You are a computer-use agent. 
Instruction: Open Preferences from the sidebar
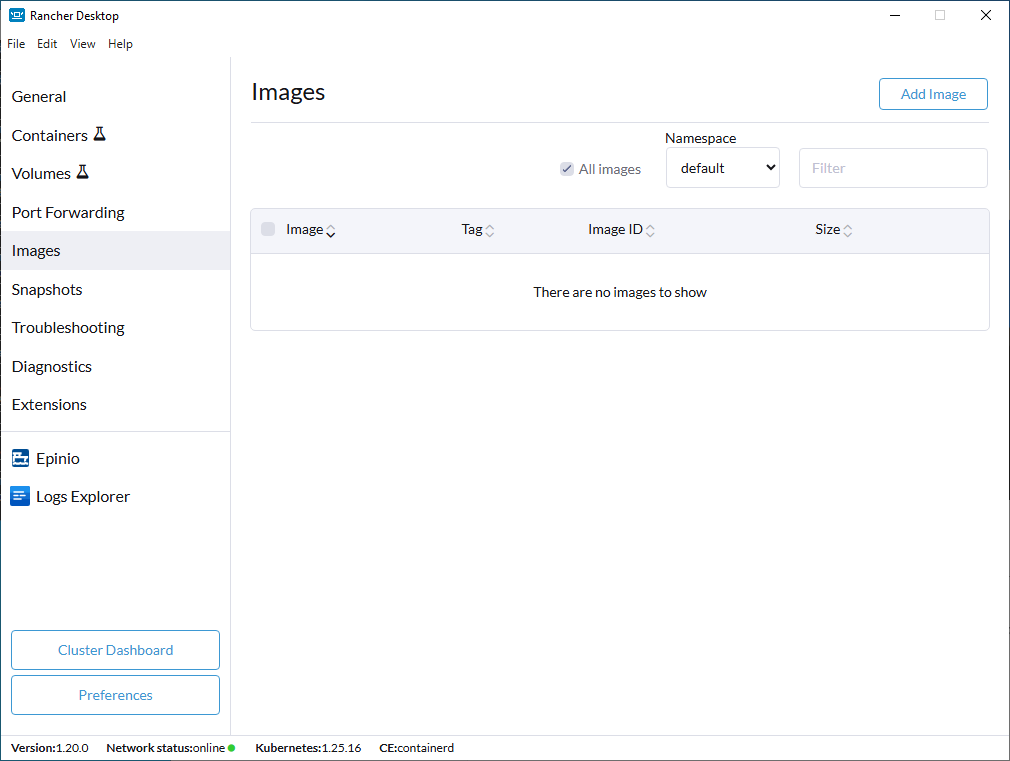[x=115, y=695]
